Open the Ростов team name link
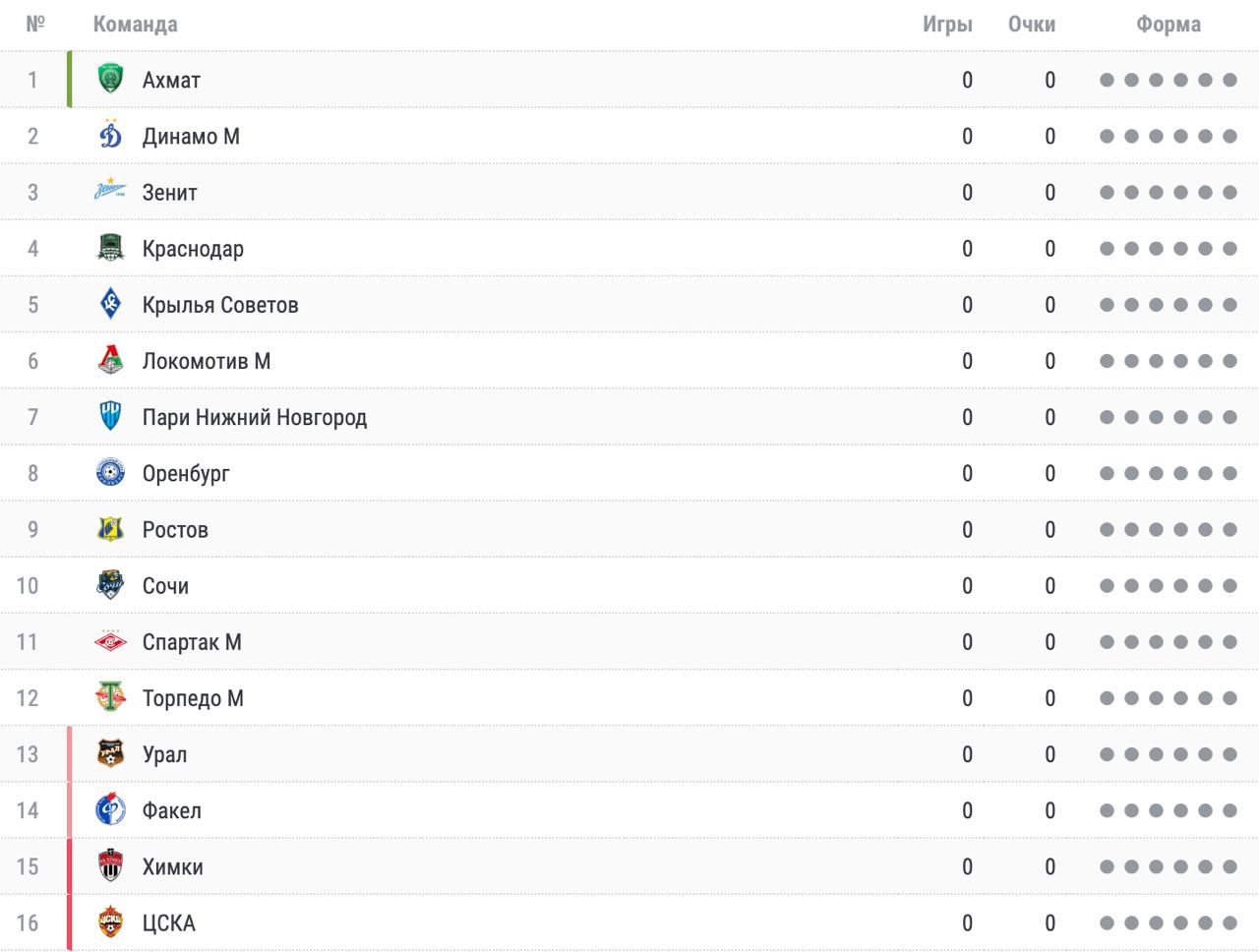Viewport: 1259px width, 952px height. click(175, 530)
